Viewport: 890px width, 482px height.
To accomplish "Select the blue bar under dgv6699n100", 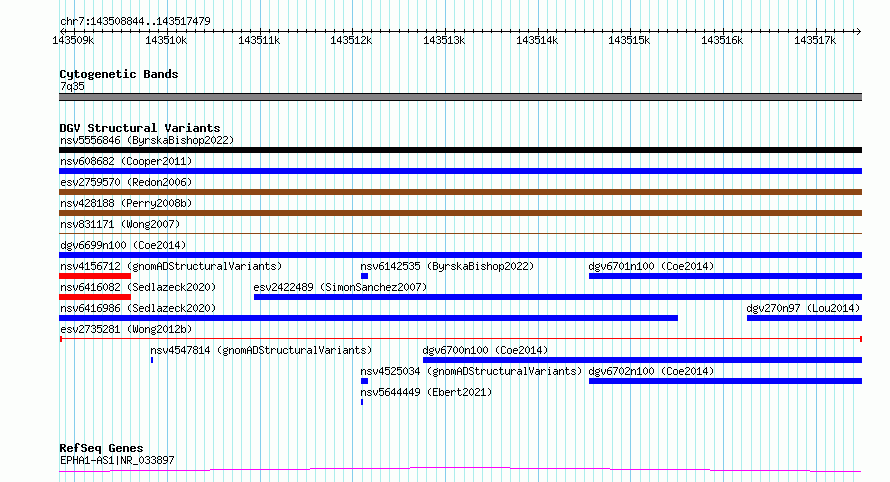I will (x=460, y=255).
